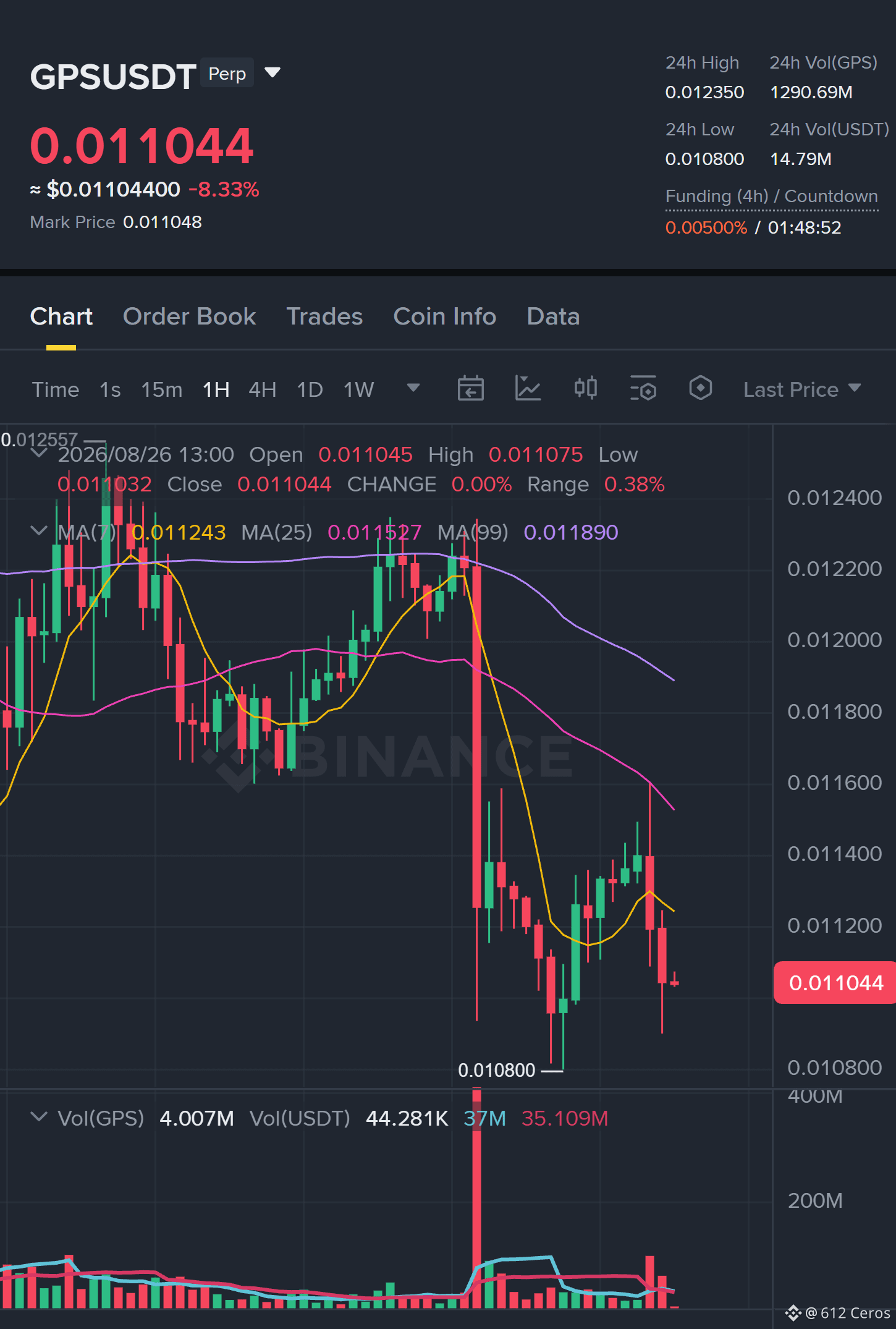Click the 0.012400 price axis label

click(834, 498)
